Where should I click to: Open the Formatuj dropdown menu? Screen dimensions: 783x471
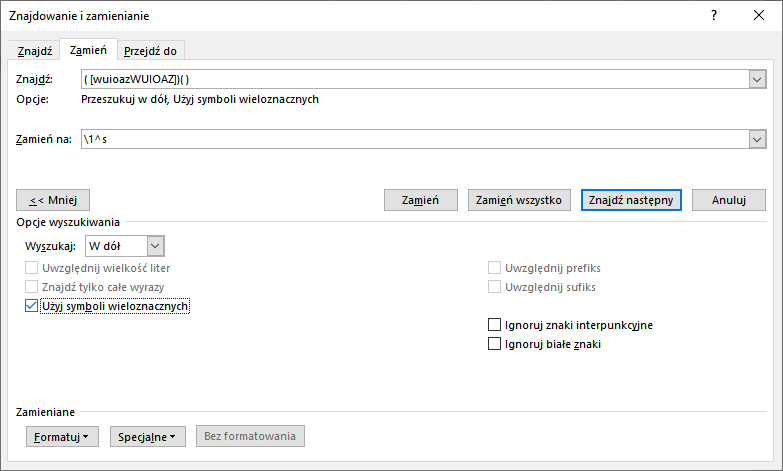click(61, 437)
